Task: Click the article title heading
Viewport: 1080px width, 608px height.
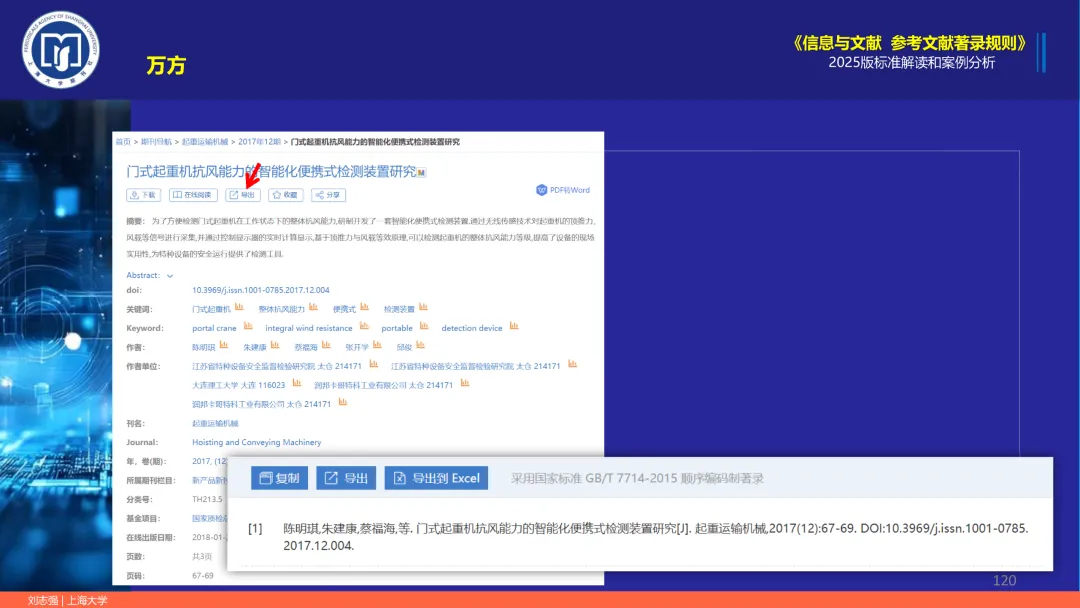Action: (x=271, y=171)
